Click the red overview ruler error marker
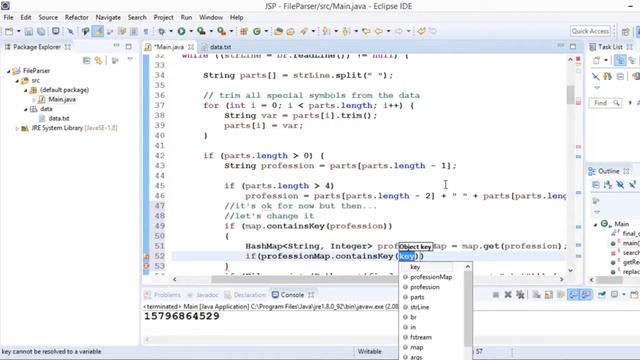The height and width of the screenshot is (360, 640). [578, 59]
